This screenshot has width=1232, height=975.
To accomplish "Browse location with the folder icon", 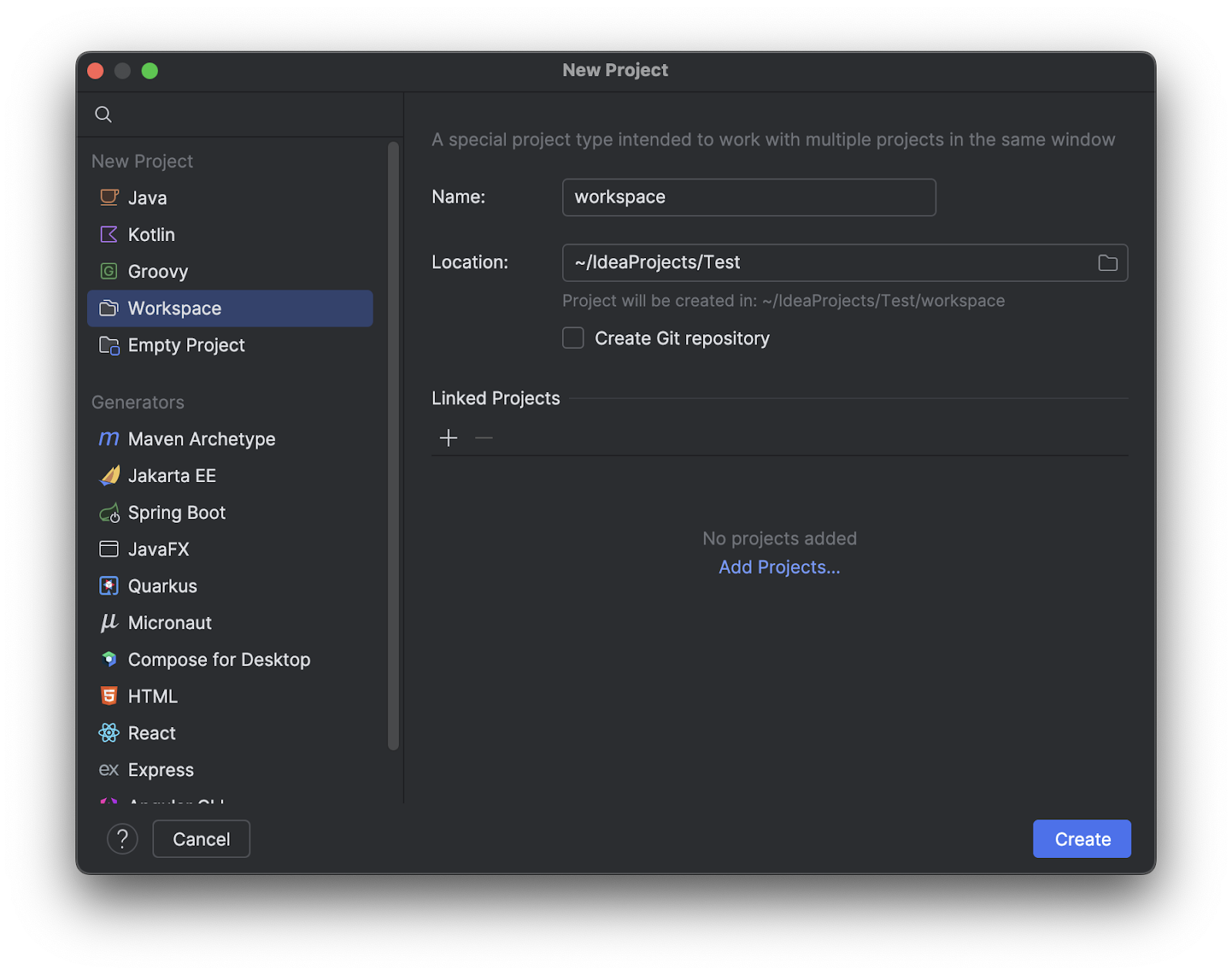I will (1107, 263).
